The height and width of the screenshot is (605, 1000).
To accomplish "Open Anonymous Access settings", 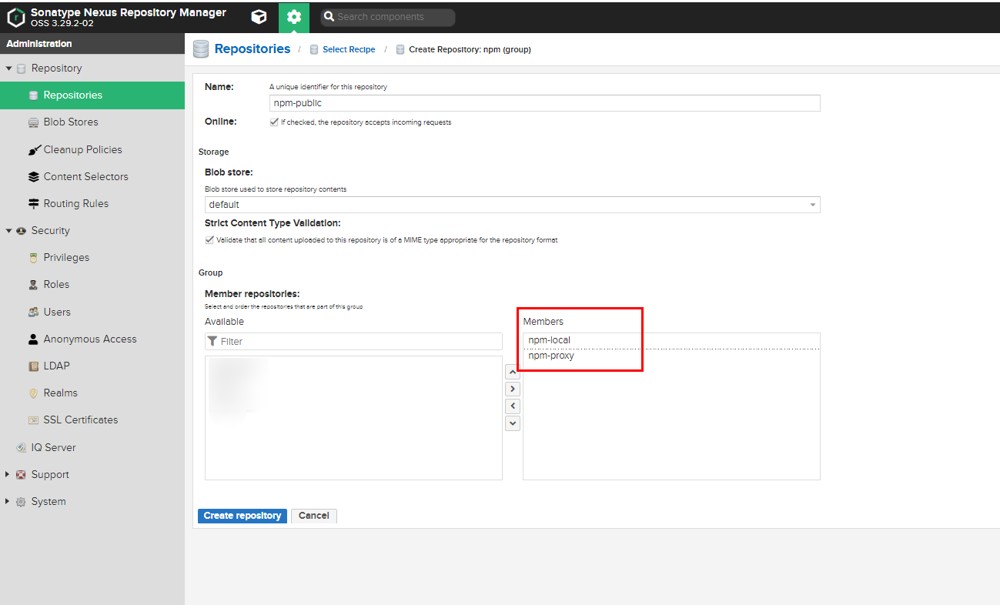I will 92,339.
